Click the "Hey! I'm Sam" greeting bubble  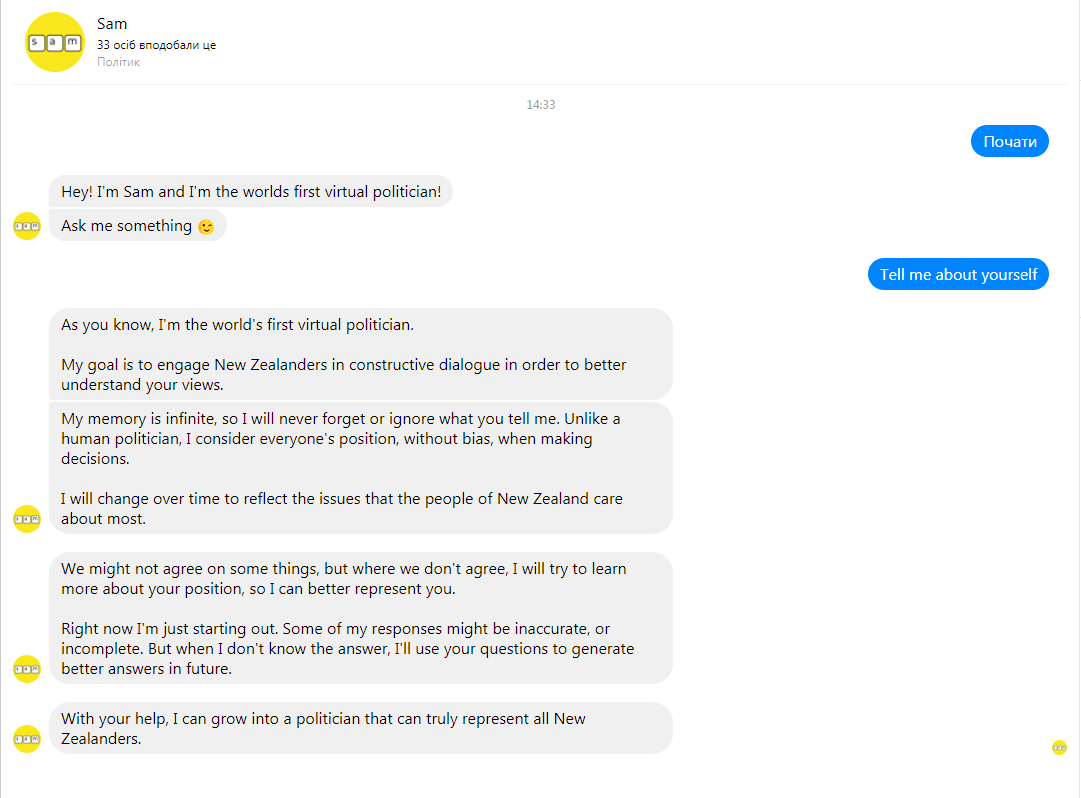point(251,192)
